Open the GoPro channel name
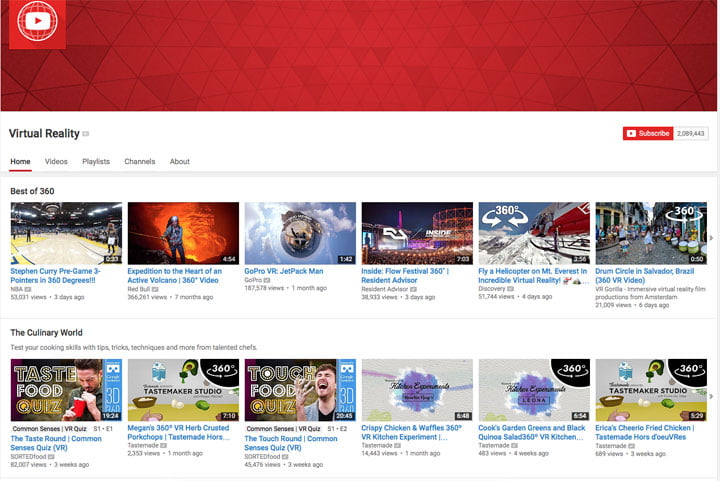The width and height of the screenshot is (720, 481). pos(253,280)
